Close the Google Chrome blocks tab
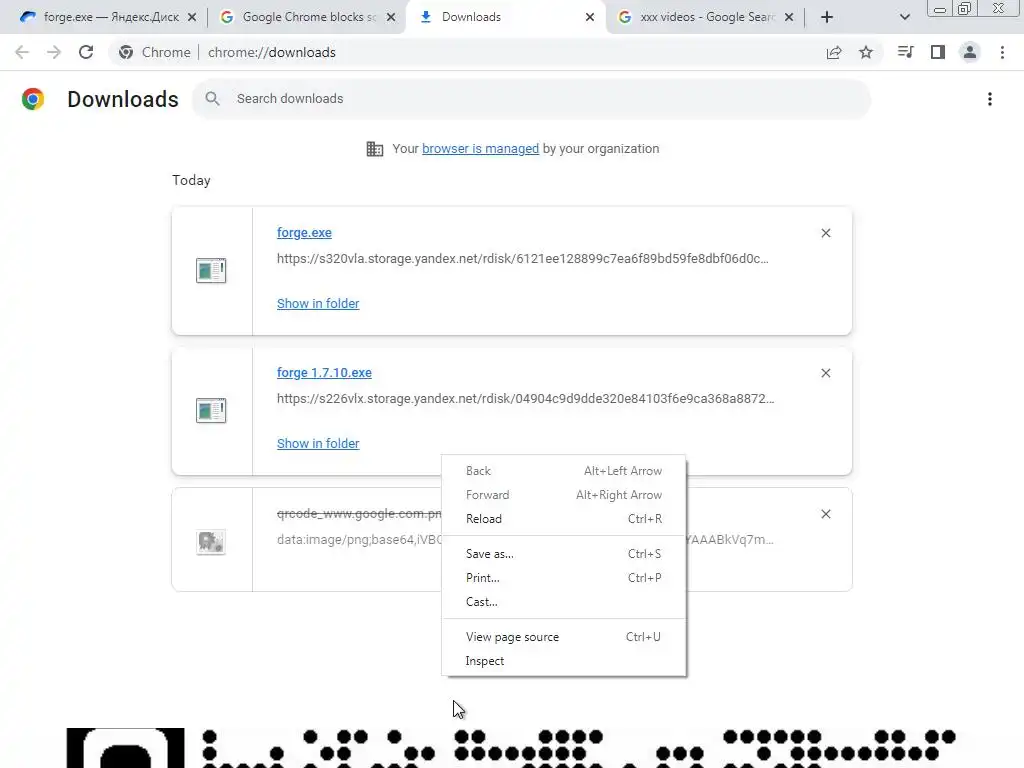Viewport: 1024px width, 768px height. point(391,17)
